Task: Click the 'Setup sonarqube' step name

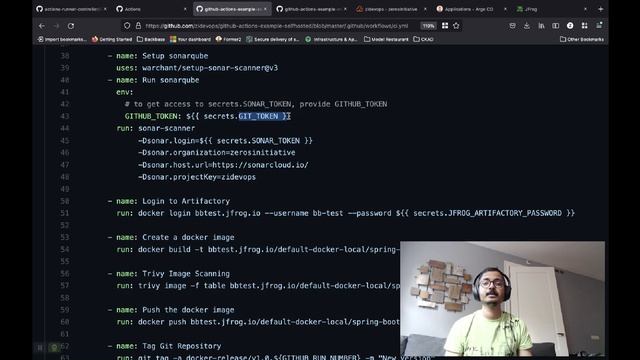Action: click(175, 56)
